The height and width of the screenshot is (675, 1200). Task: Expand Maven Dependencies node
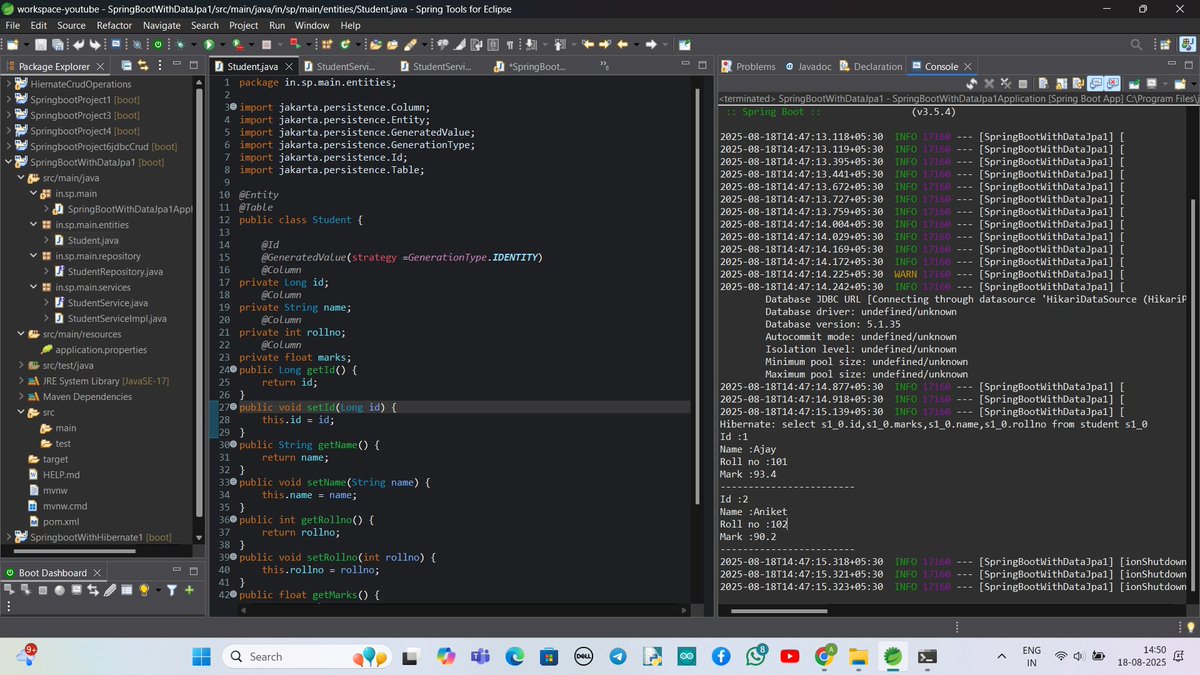pyautogui.click(x=20, y=397)
